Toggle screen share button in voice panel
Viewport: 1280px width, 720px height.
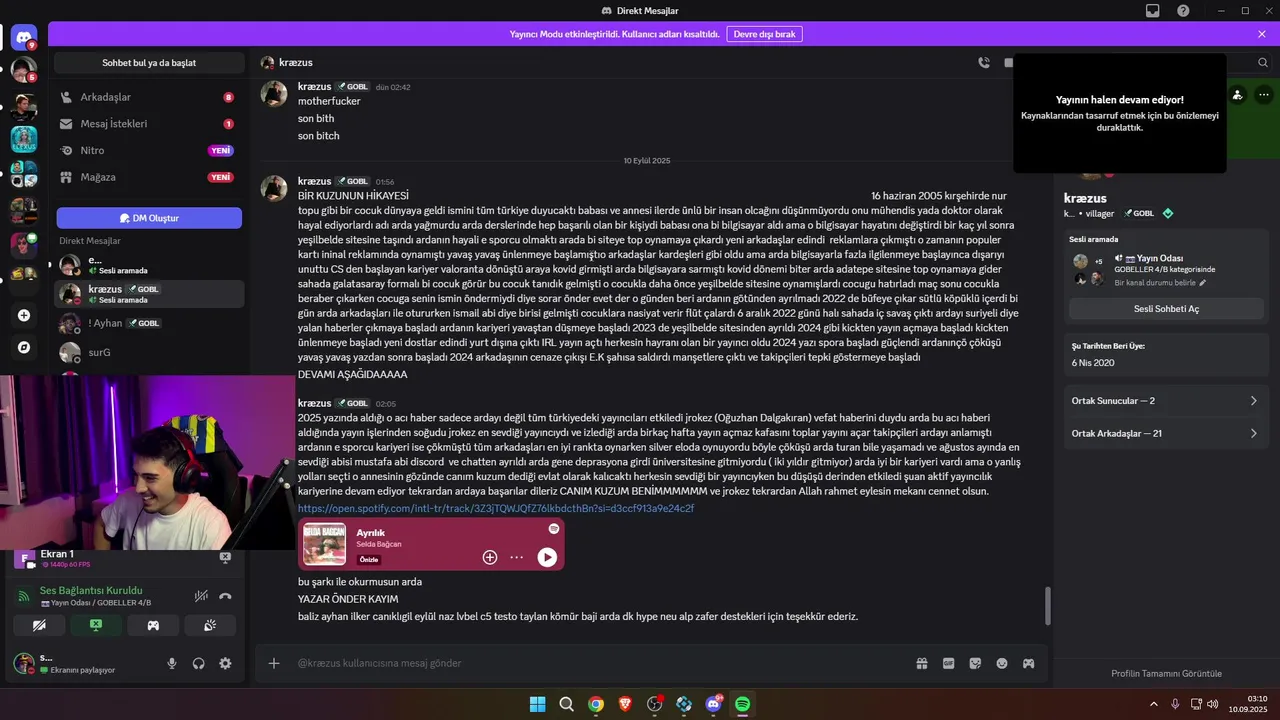(x=96, y=625)
